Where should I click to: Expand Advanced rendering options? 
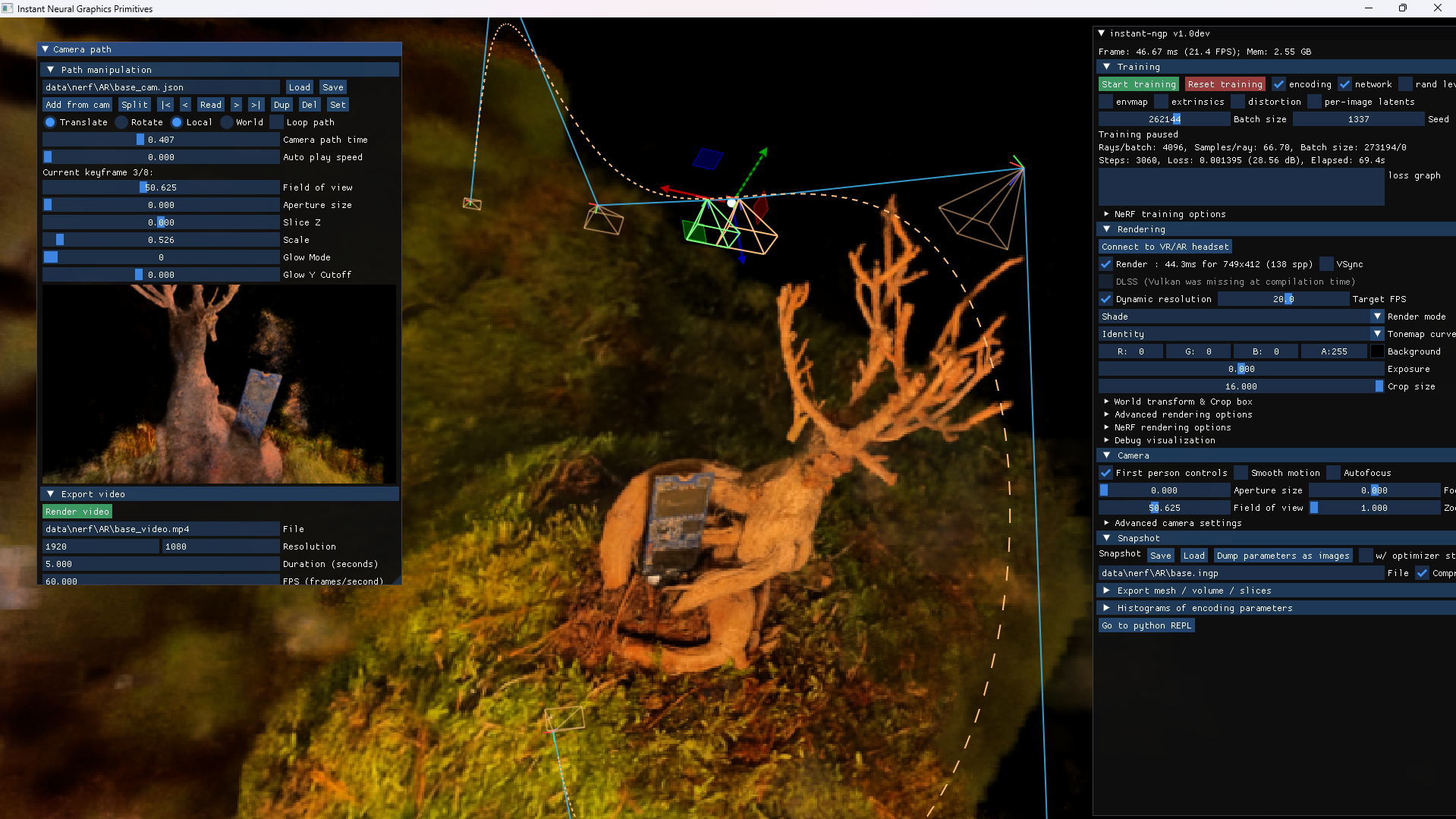[1107, 414]
